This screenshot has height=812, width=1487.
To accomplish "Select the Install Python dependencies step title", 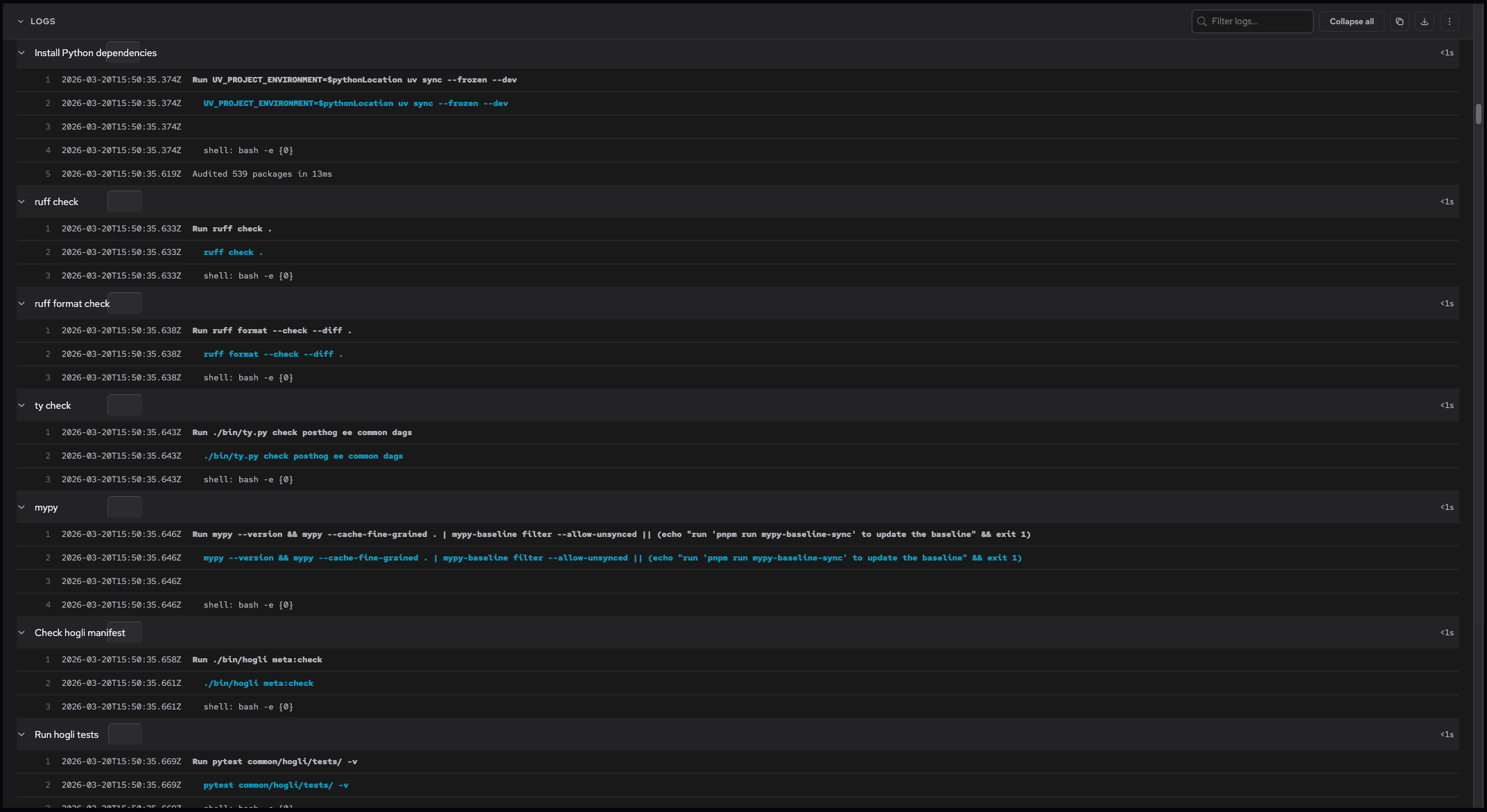I will tap(95, 53).
